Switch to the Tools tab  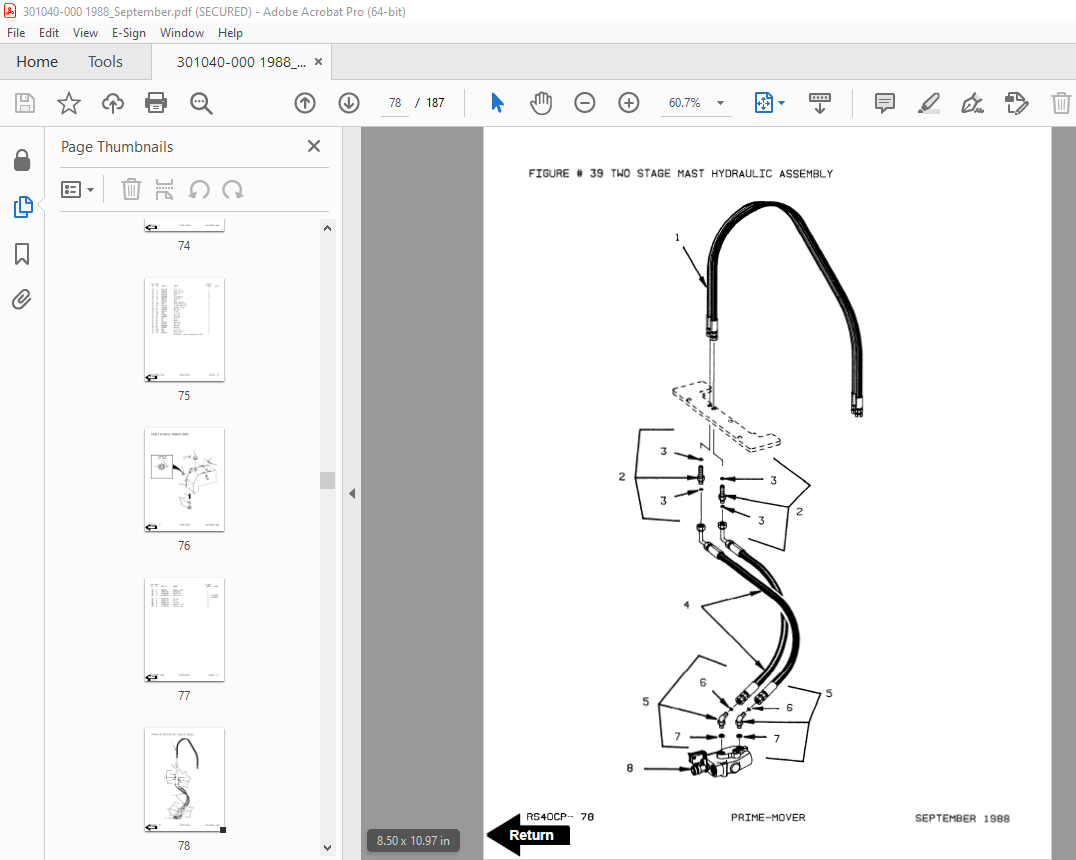click(105, 62)
